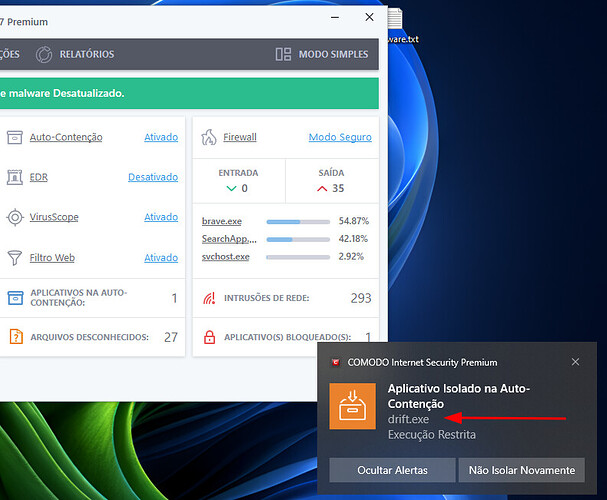Click the Ocultar Alertas button
Viewport: 607px width, 500px height.
[392, 470]
